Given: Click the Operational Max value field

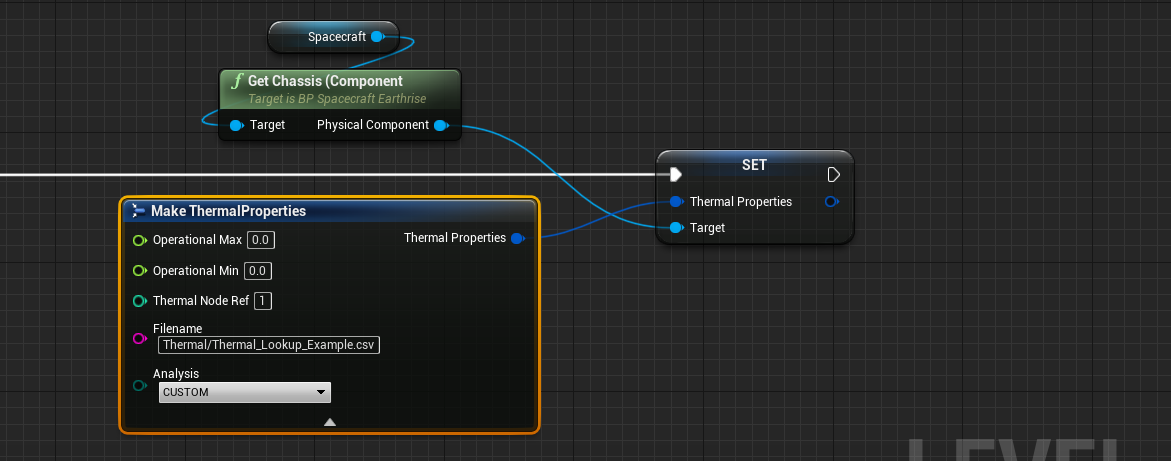Looking at the screenshot, I should [261, 240].
